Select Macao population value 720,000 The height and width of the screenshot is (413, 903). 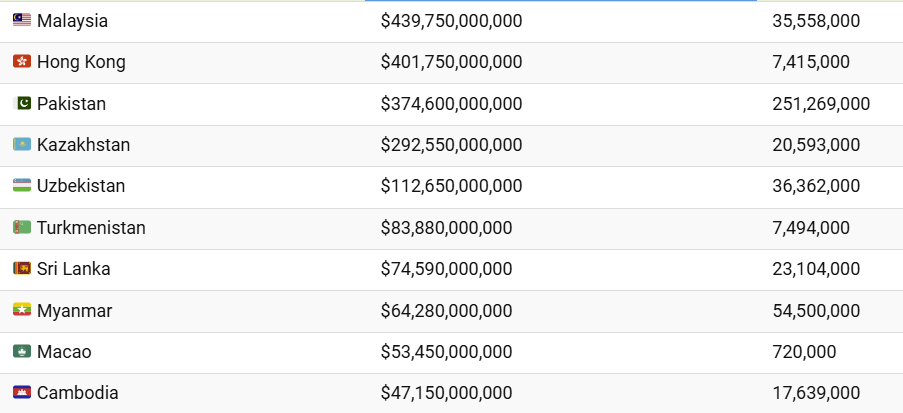pos(804,351)
